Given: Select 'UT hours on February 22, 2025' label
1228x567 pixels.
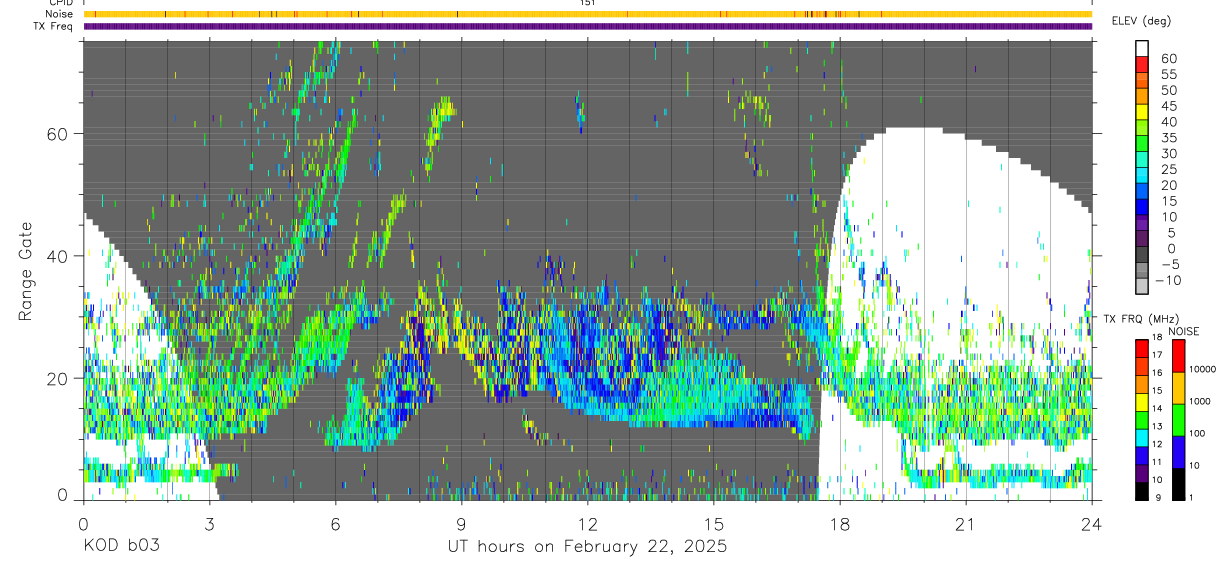Looking at the screenshot, I should click(x=587, y=547).
